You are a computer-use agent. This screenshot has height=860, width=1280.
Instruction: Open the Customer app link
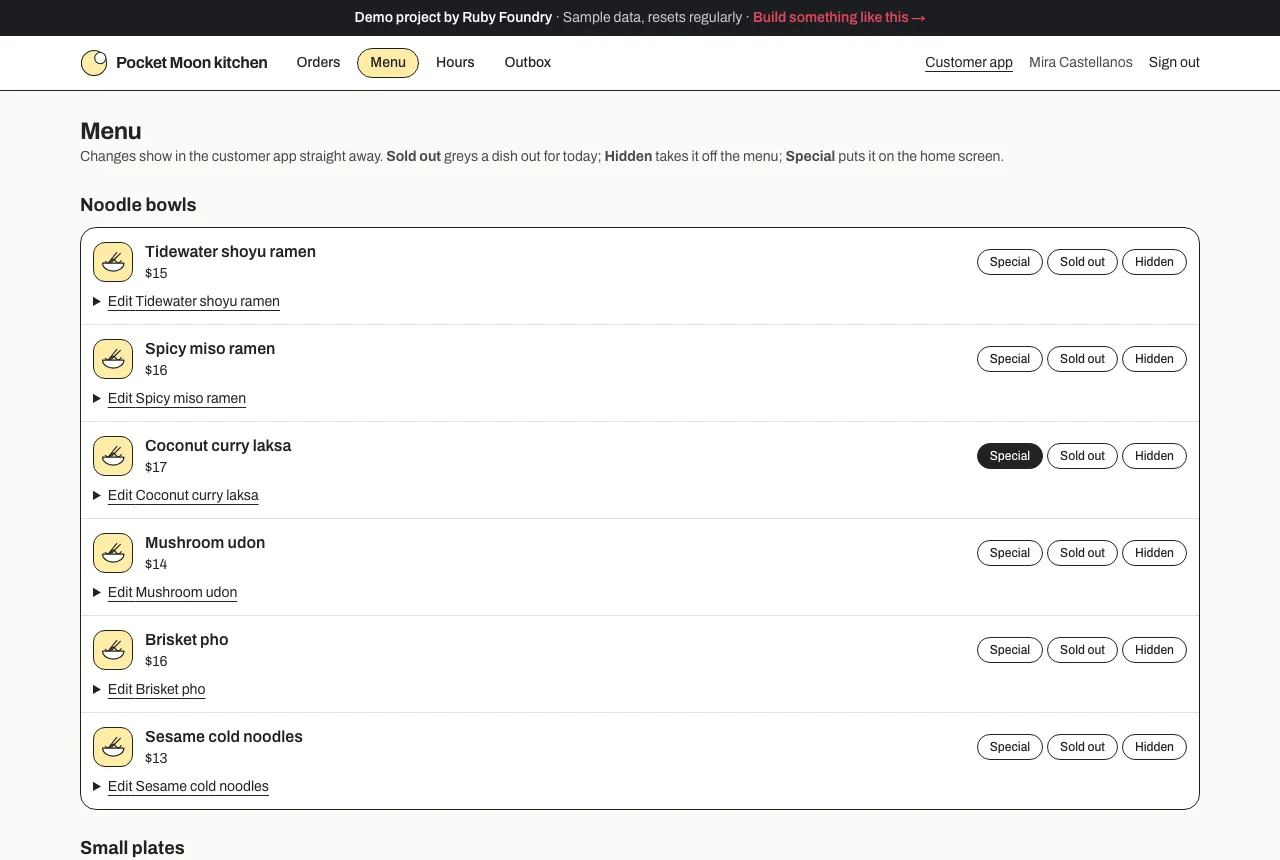(969, 62)
